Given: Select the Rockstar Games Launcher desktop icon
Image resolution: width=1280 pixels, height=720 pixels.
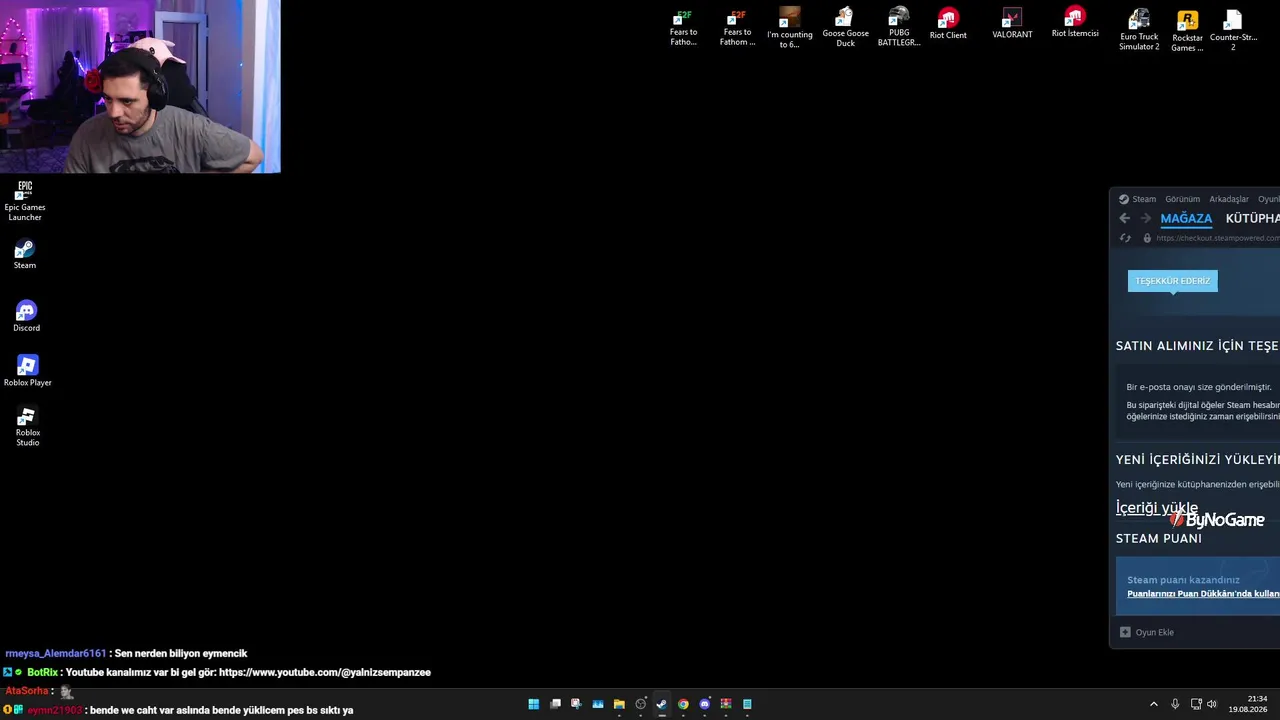Looking at the screenshot, I should pos(1187,31).
